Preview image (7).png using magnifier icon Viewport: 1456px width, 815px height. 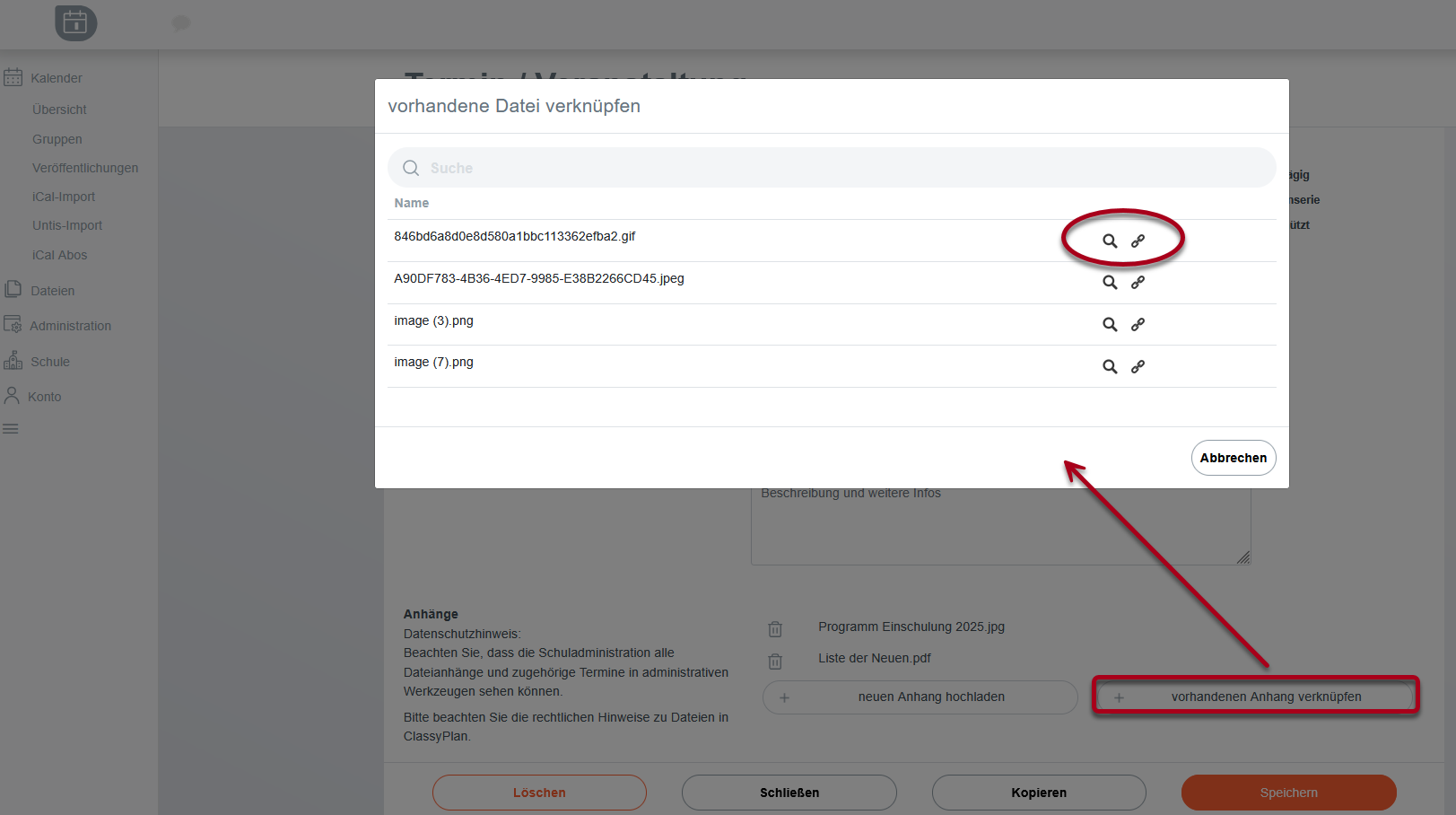click(1110, 366)
